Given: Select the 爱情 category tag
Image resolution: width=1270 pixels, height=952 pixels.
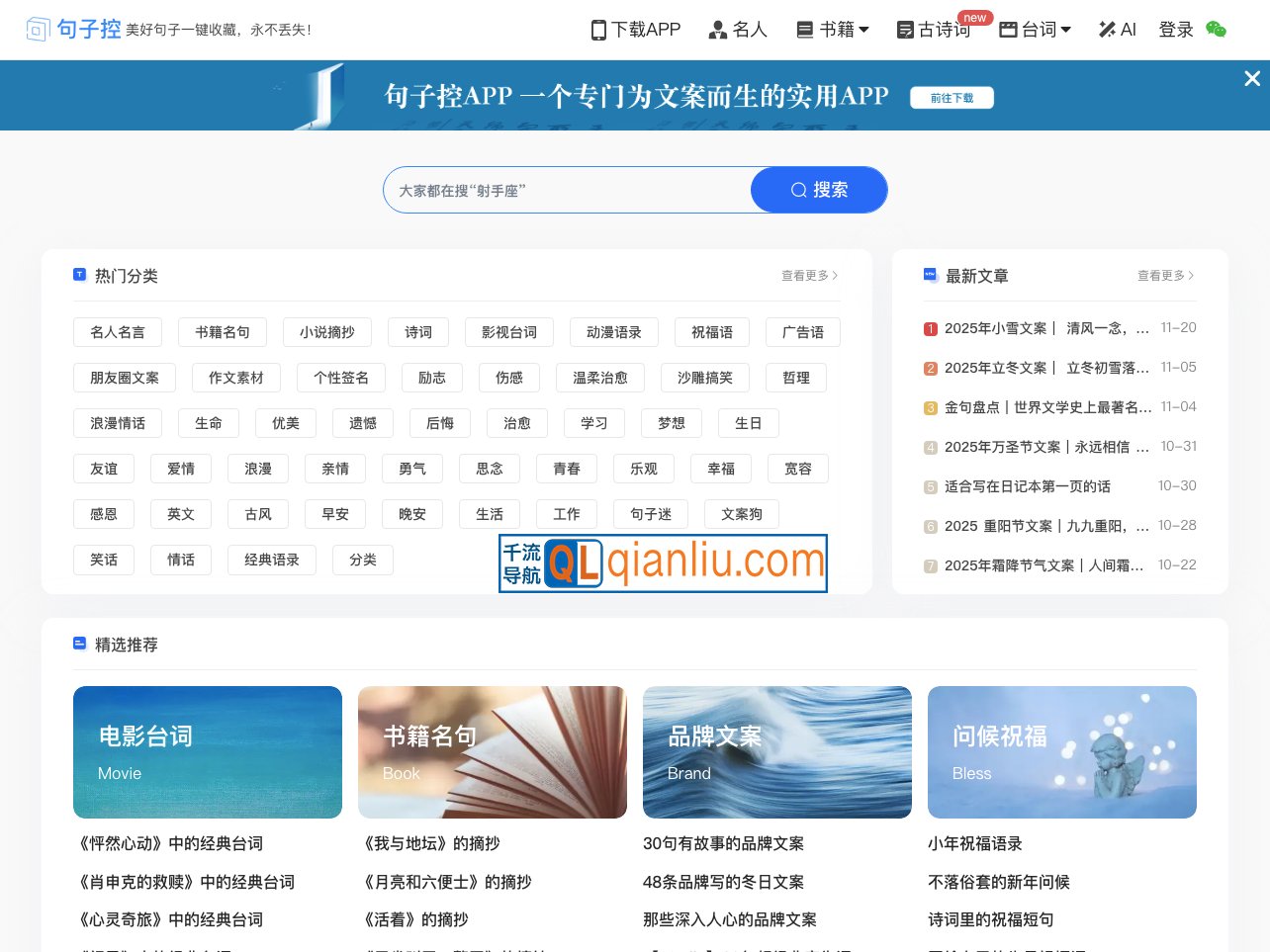Looking at the screenshot, I should coord(181,469).
